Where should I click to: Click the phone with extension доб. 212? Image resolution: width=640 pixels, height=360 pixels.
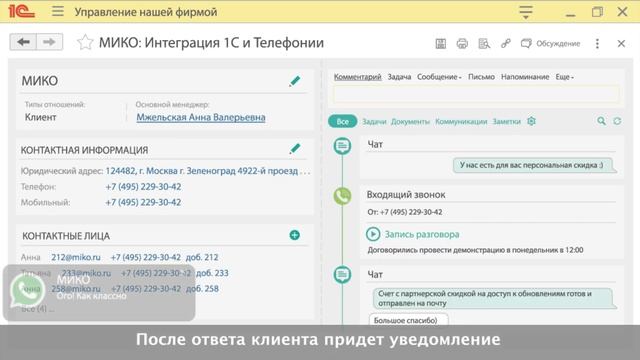point(164,257)
